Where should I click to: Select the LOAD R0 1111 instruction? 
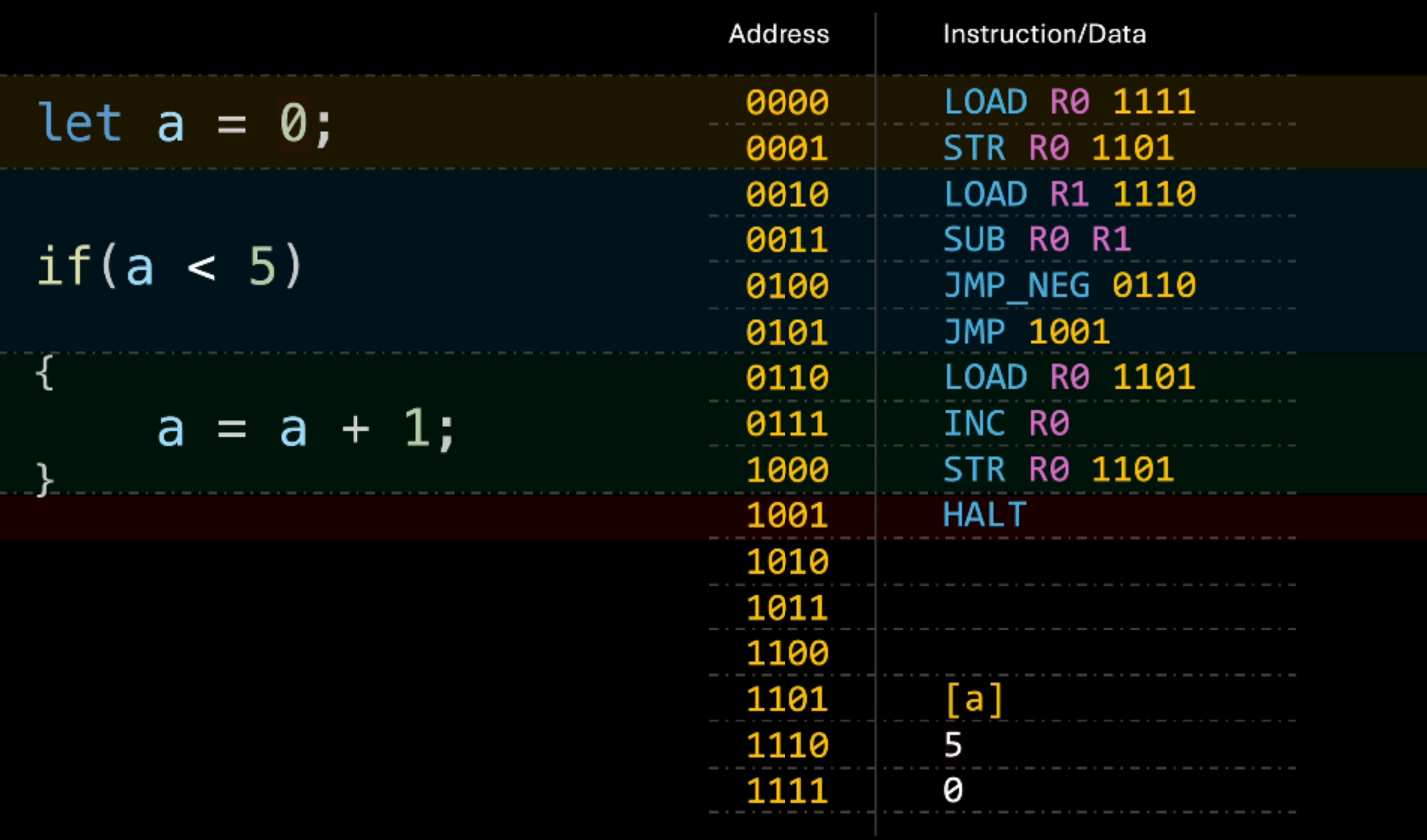[1069, 102]
